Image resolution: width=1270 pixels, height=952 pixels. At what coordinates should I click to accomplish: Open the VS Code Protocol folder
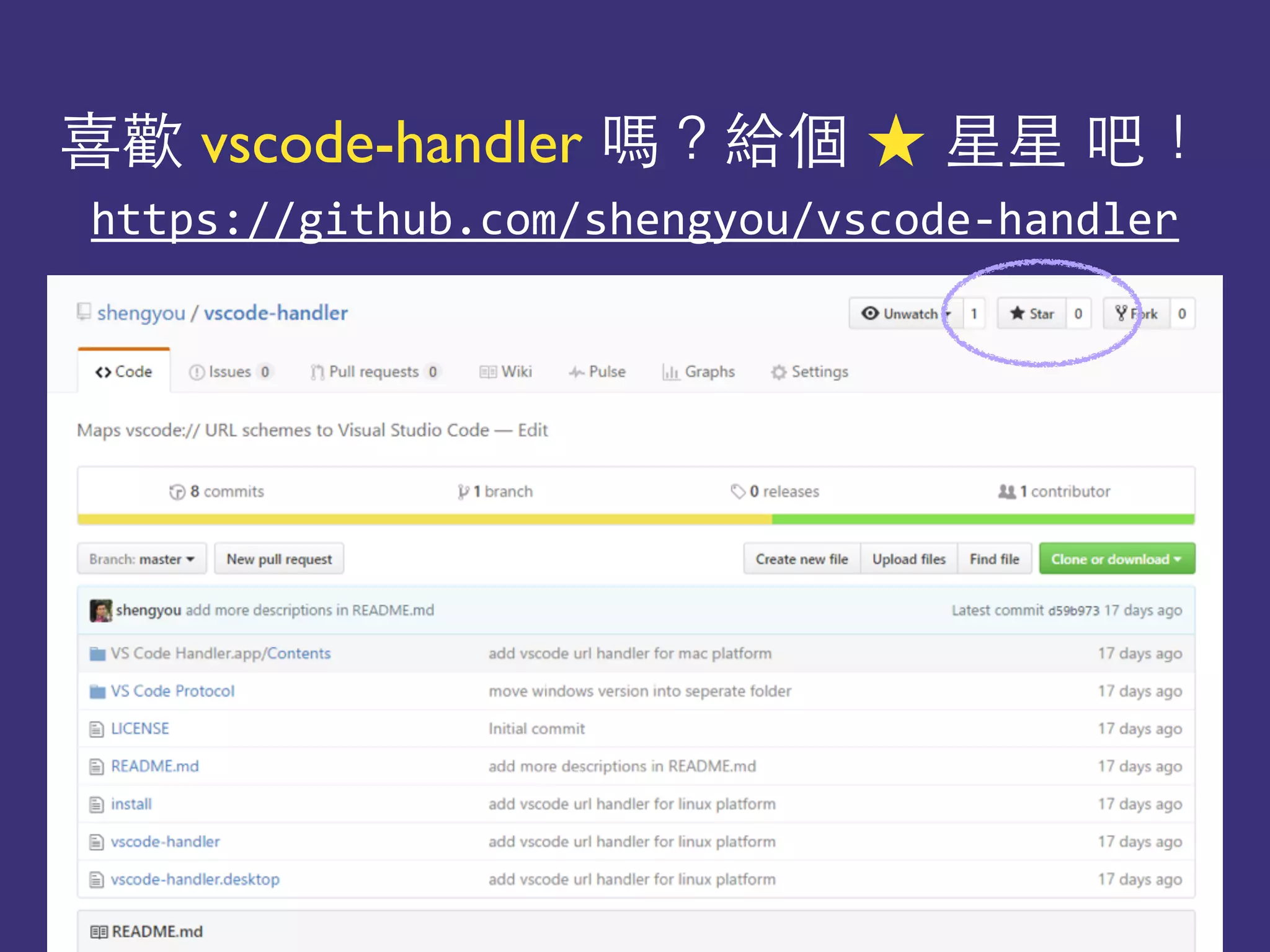173,691
